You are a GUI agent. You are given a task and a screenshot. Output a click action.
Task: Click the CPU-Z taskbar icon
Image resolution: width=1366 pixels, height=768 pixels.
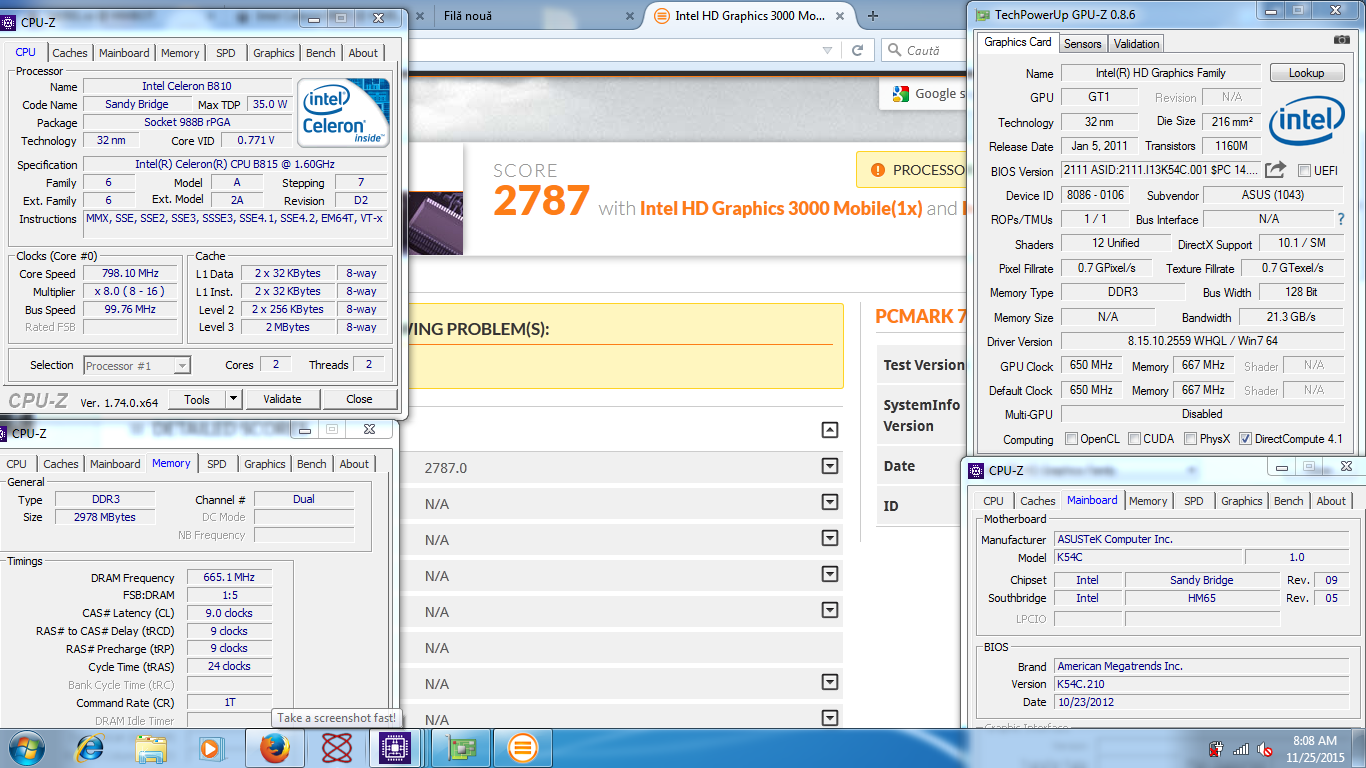(397, 748)
